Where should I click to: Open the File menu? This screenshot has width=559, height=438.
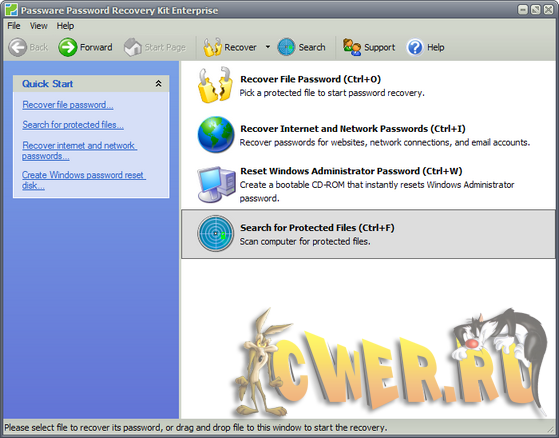(x=14, y=26)
